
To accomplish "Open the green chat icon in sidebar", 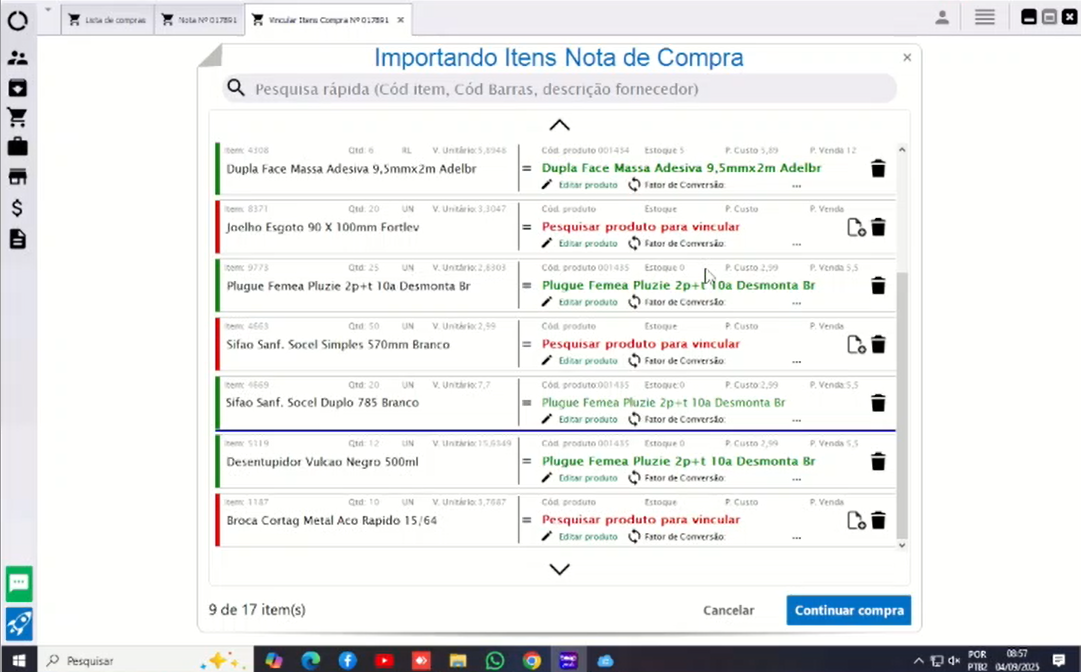I will 18,582.
